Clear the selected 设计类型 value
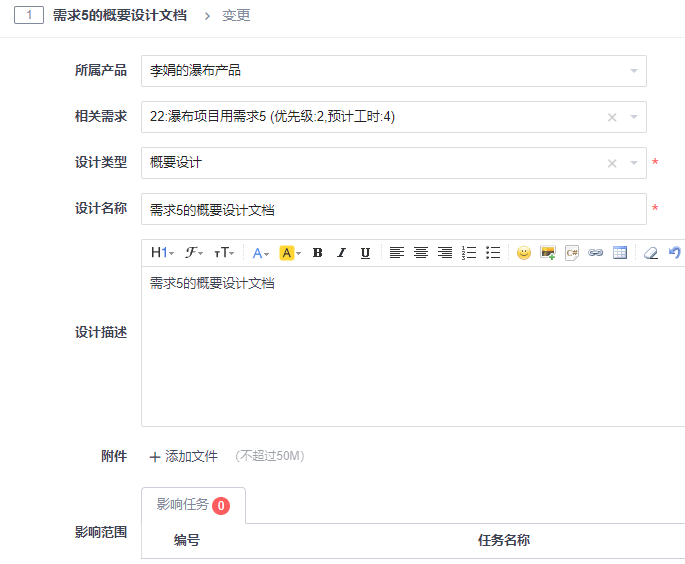 click(x=612, y=163)
